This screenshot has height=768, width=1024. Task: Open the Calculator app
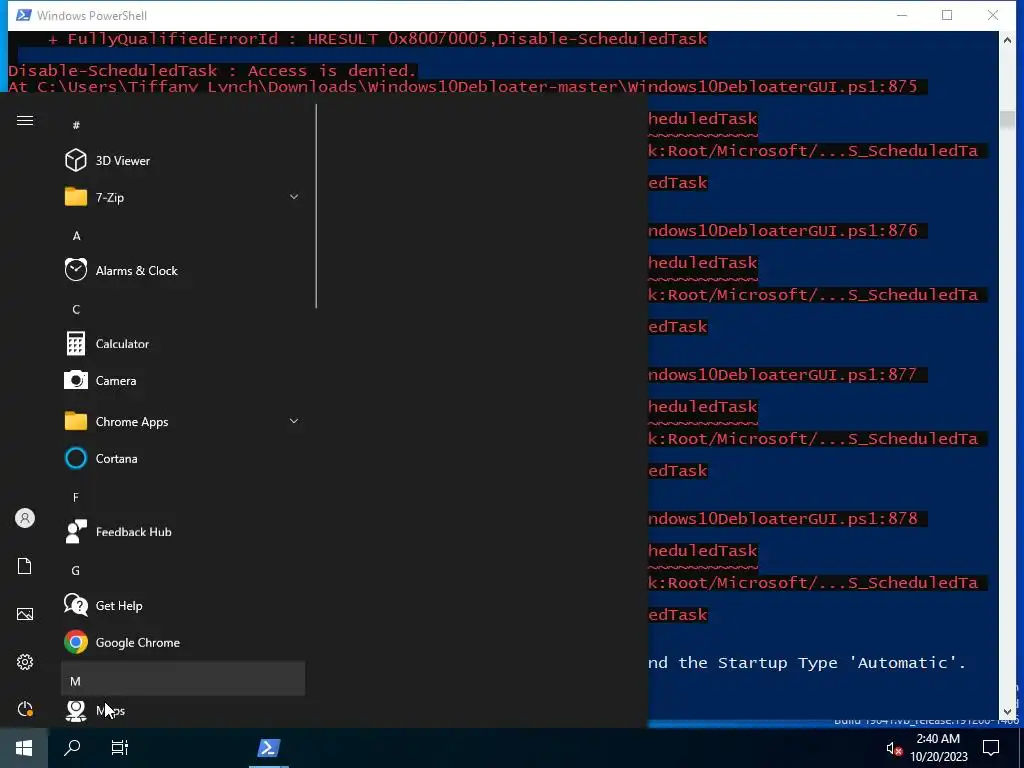coord(183,344)
